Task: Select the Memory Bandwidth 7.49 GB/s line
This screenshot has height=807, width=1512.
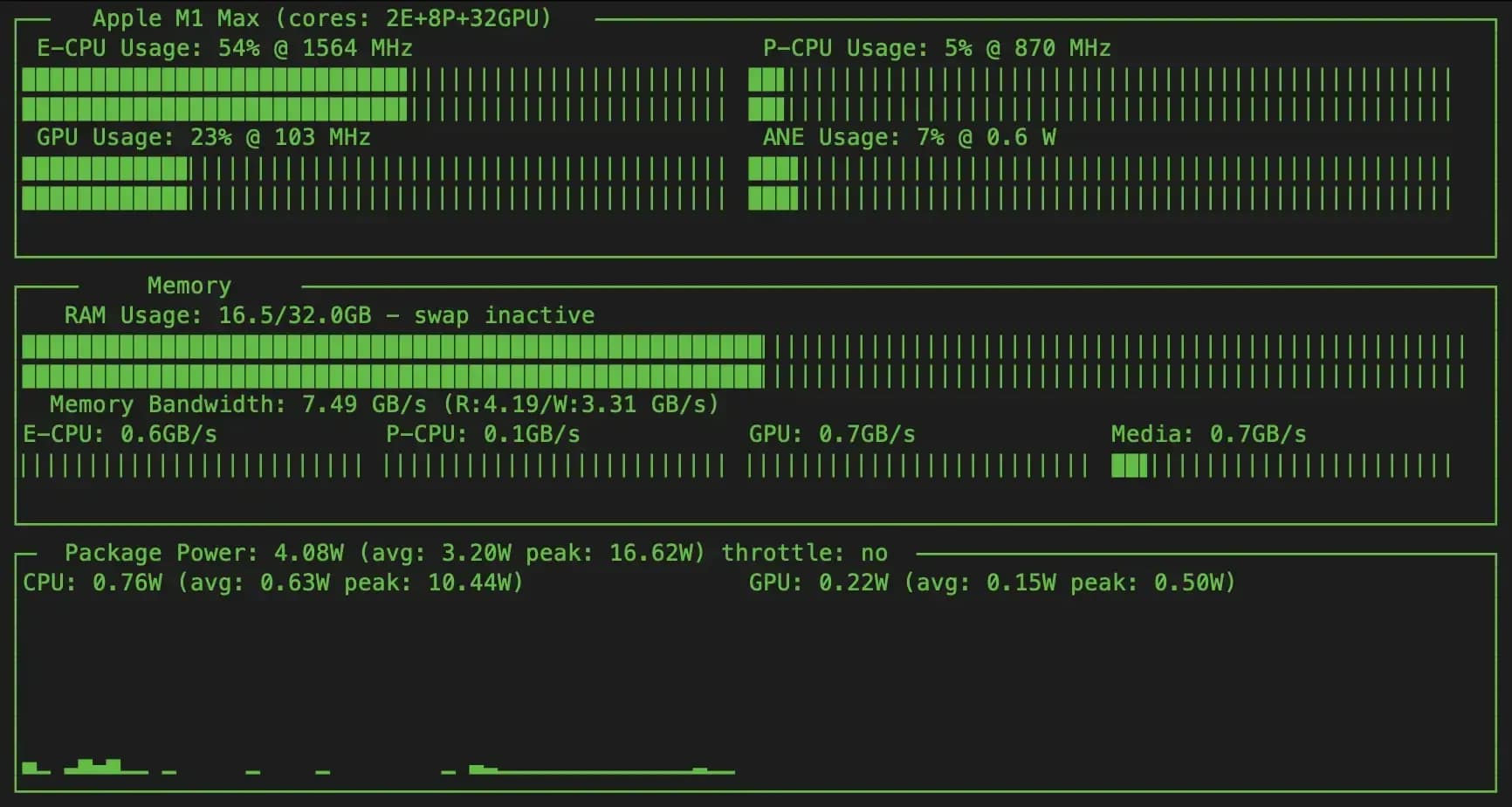Action: click(x=384, y=404)
